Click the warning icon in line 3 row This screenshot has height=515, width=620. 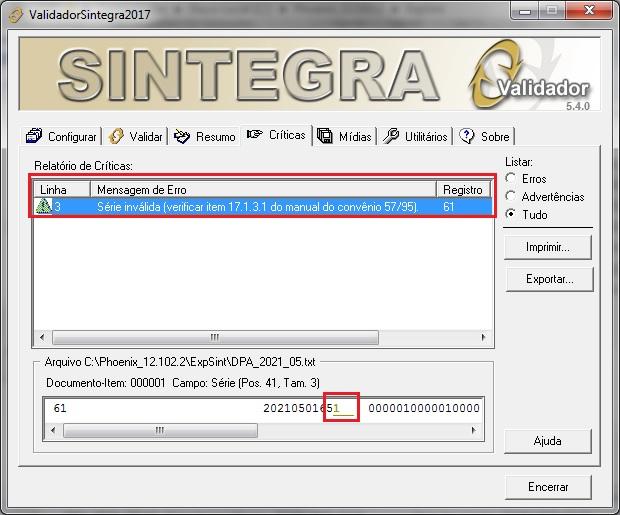coord(43,206)
